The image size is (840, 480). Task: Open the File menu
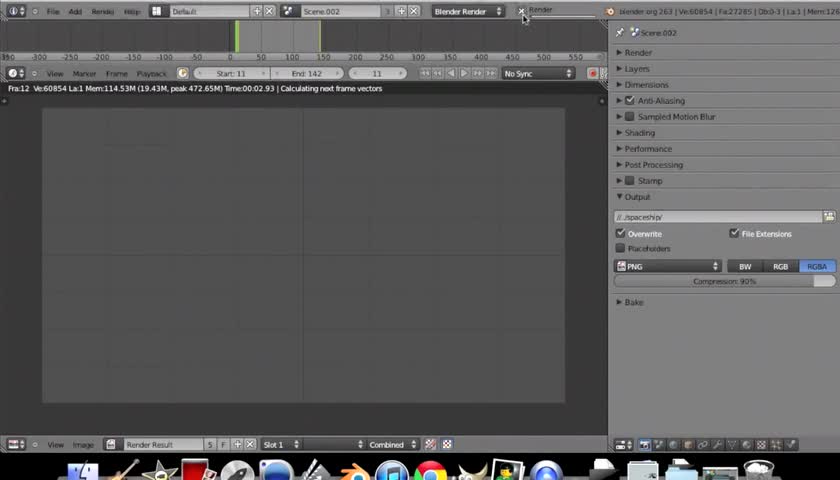[x=53, y=11]
